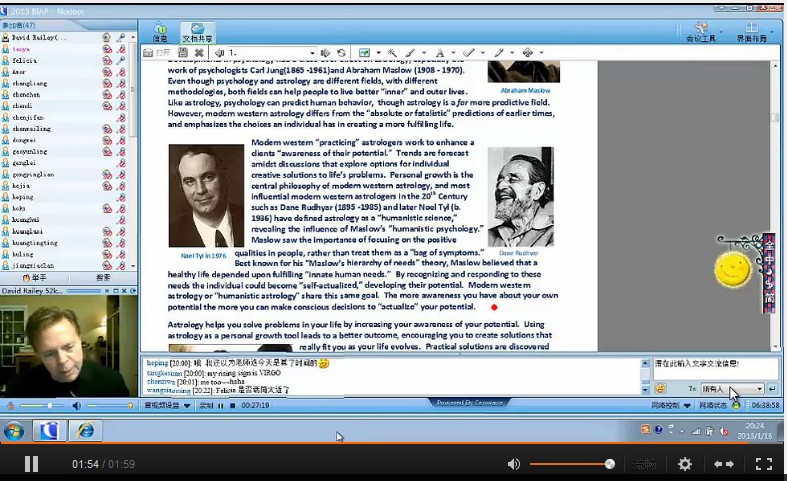Enter fullscreen mode in the video player

coord(763,464)
